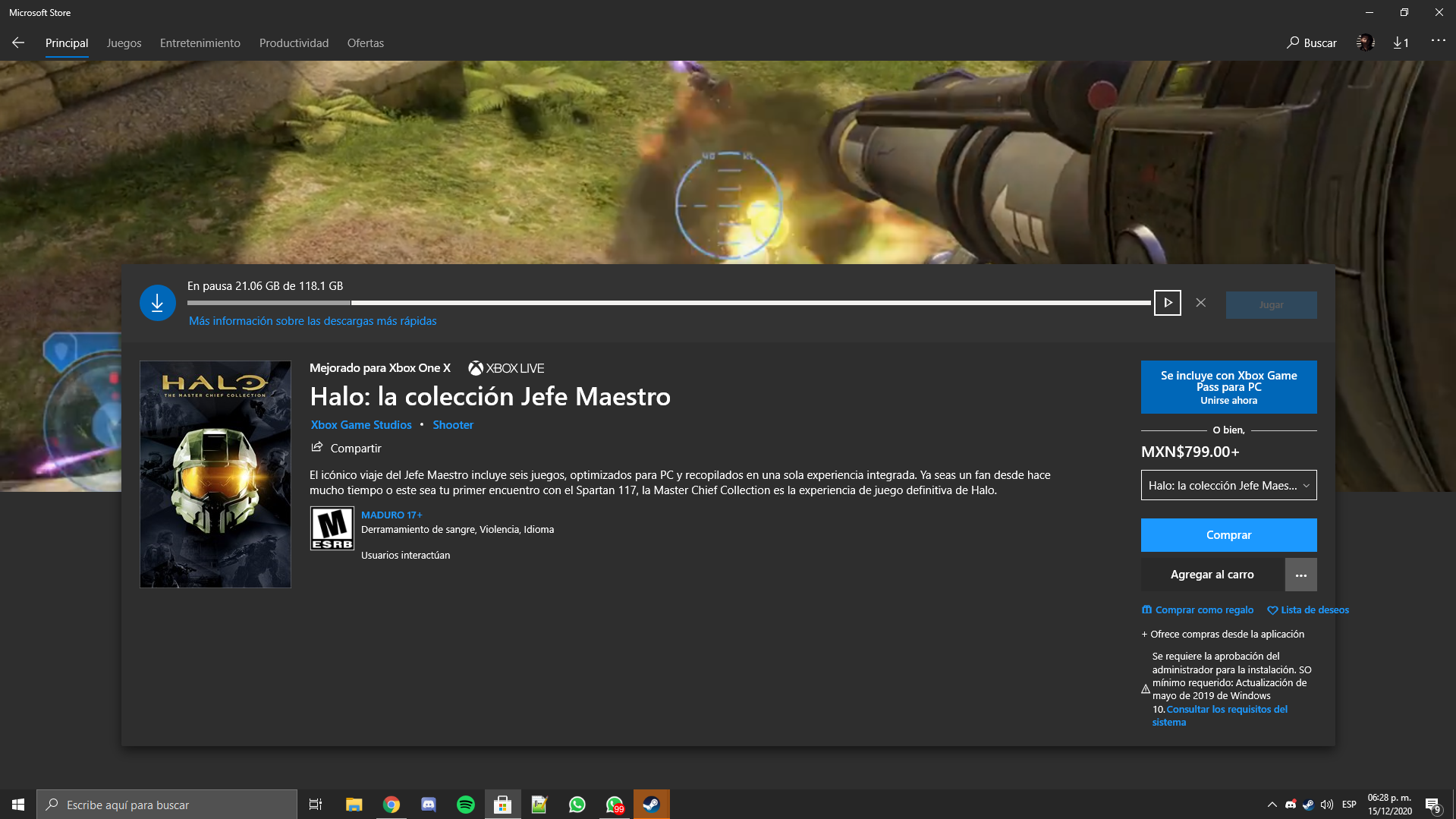Go to the Ofertas tab
1456x819 pixels.
pyautogui.click(x=366, y=43)
